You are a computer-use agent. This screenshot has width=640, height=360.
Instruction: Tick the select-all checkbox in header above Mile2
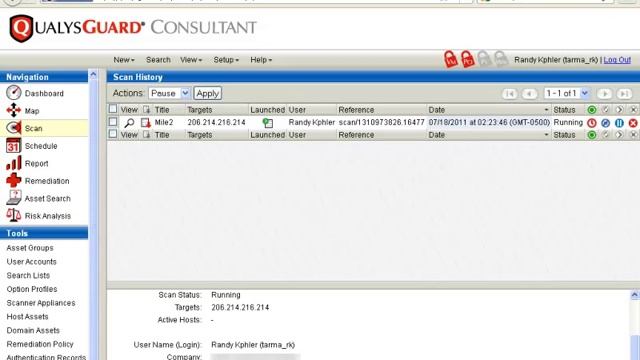tap(113, 109)
